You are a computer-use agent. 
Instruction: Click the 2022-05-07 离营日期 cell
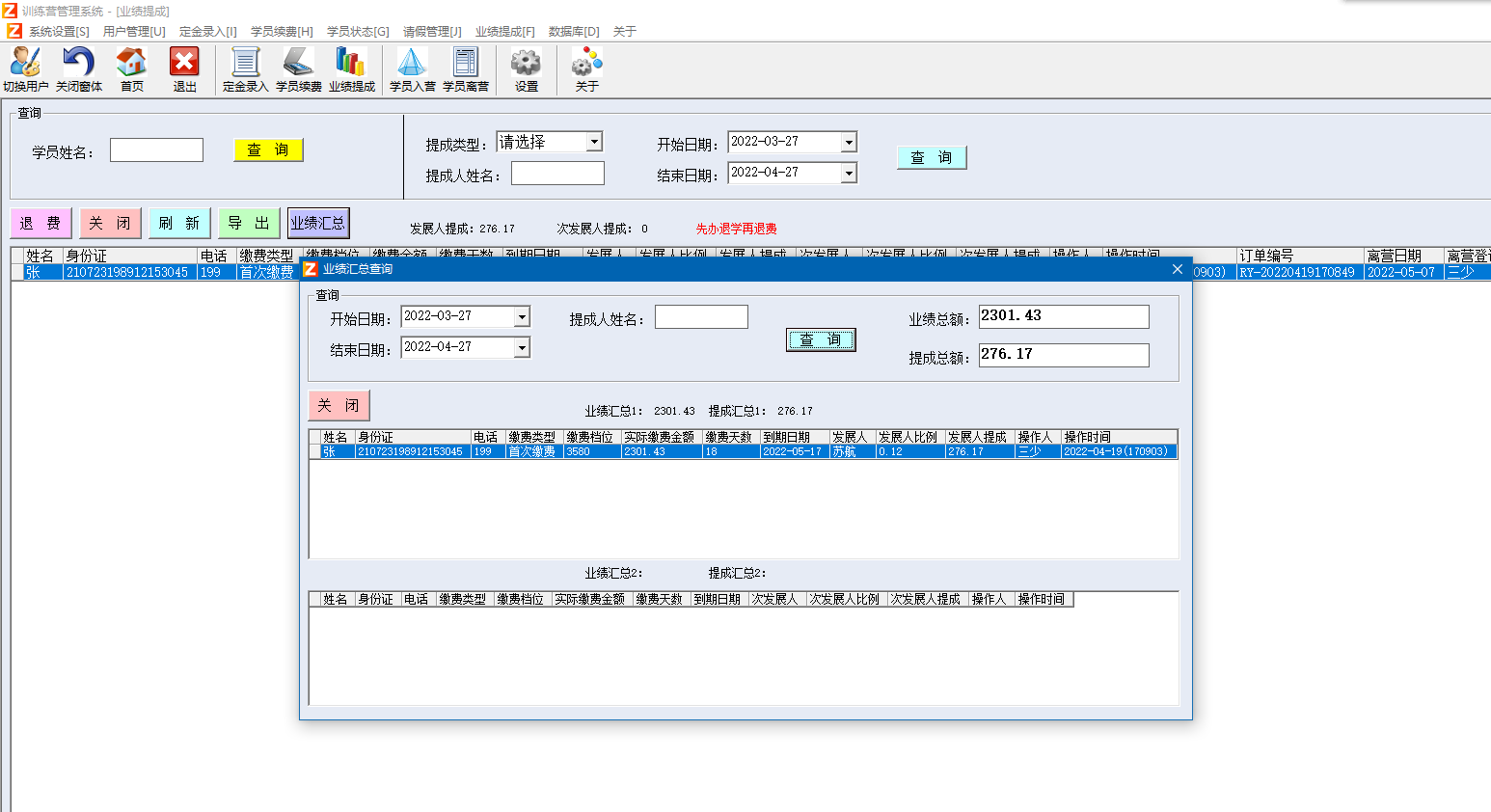click(1404, 272)
